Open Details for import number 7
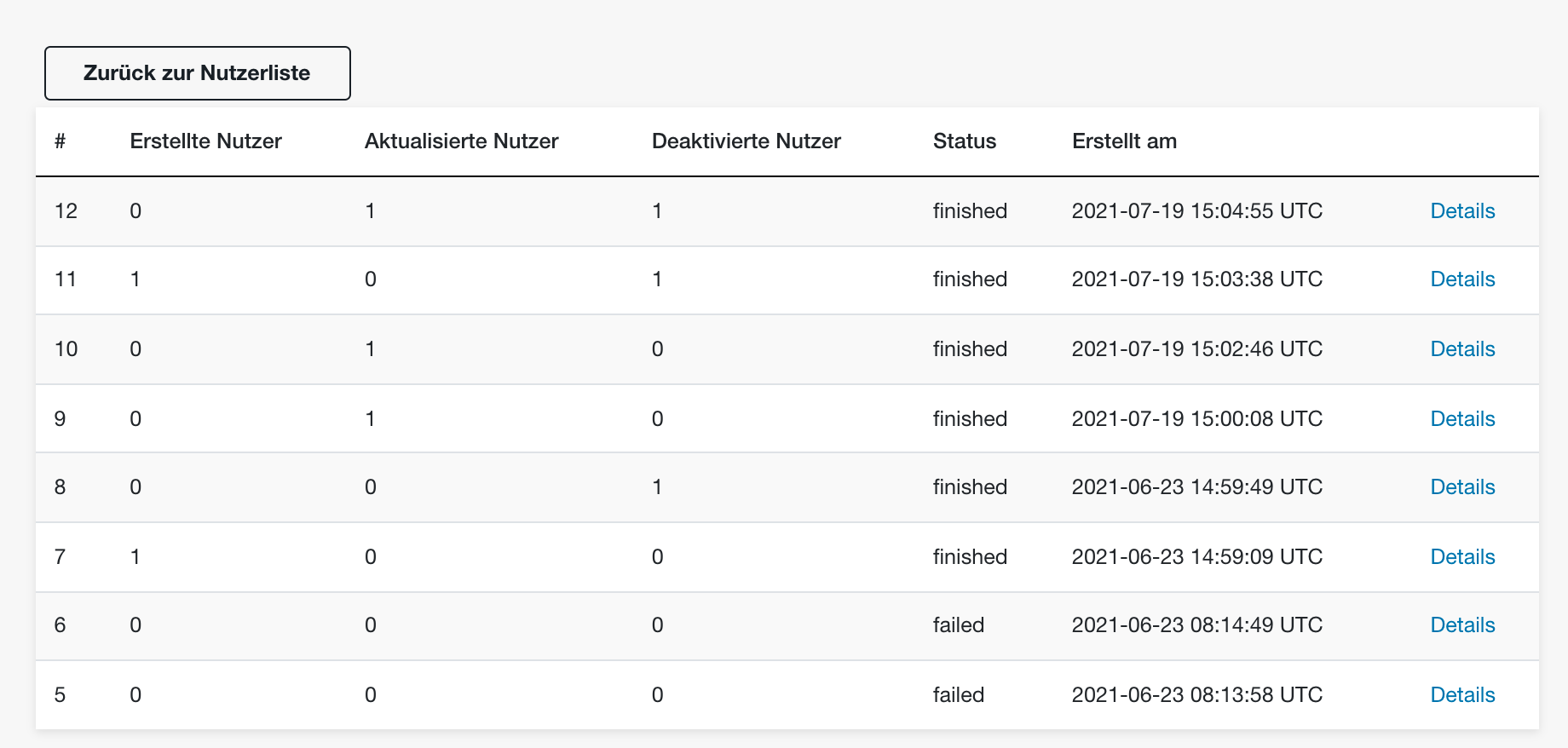 [1462, 557]
